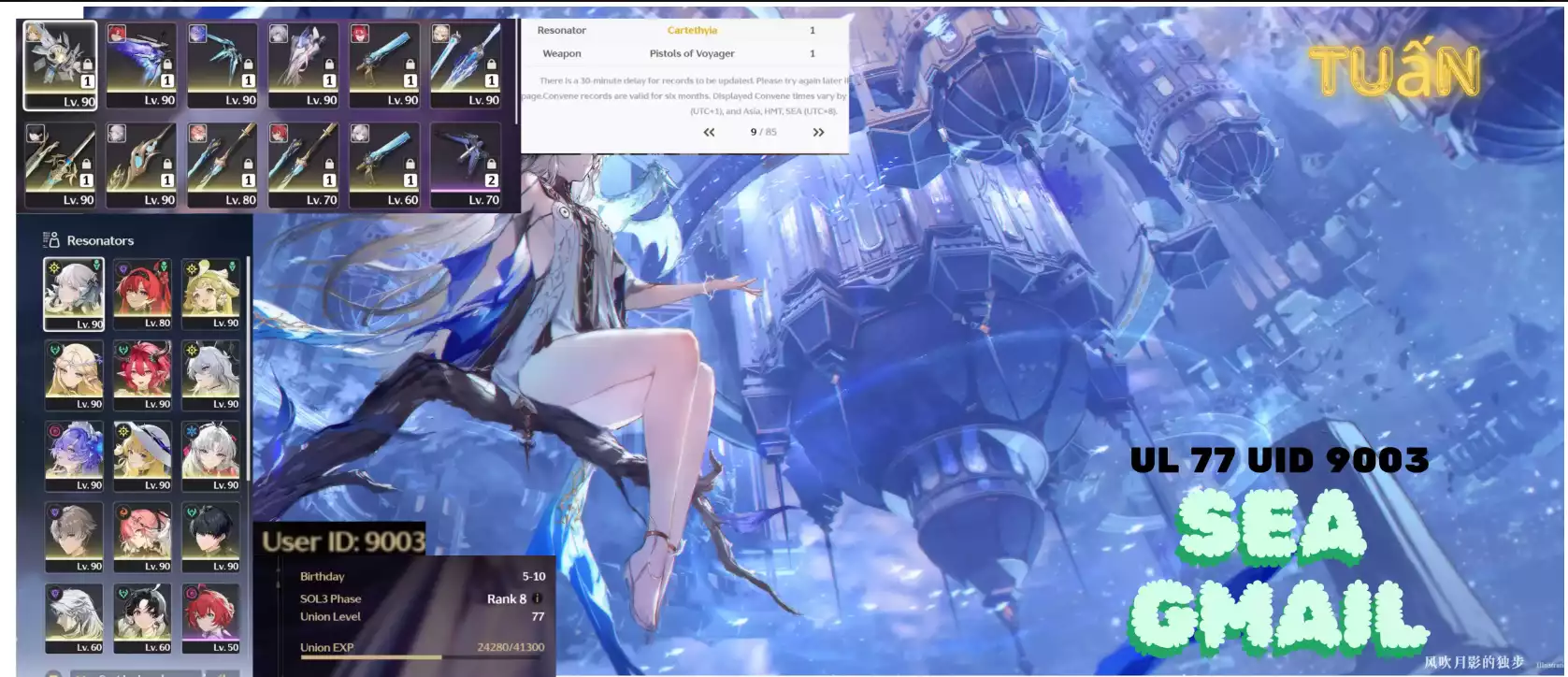Select the Lv. 80 red-haired resonator

click(142, 295)
